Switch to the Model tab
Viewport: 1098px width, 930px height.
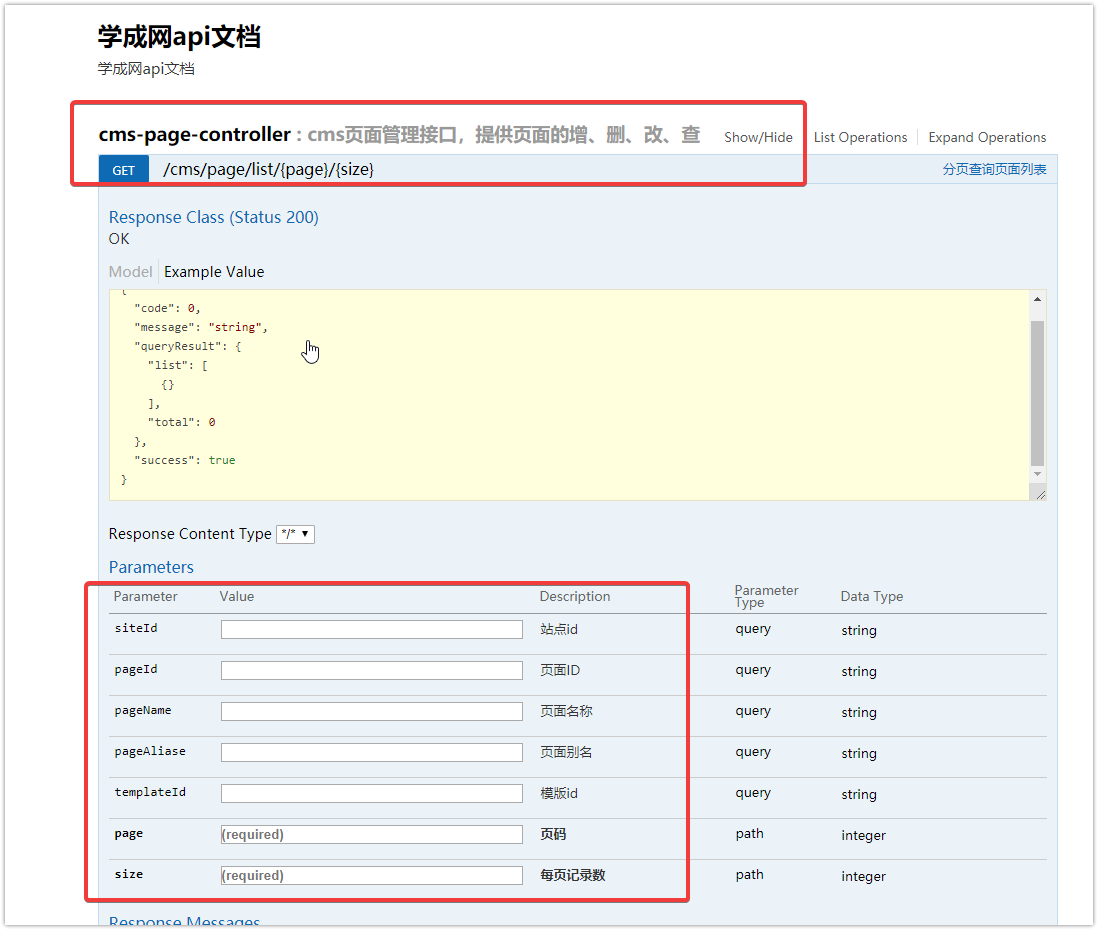[130, 272]
